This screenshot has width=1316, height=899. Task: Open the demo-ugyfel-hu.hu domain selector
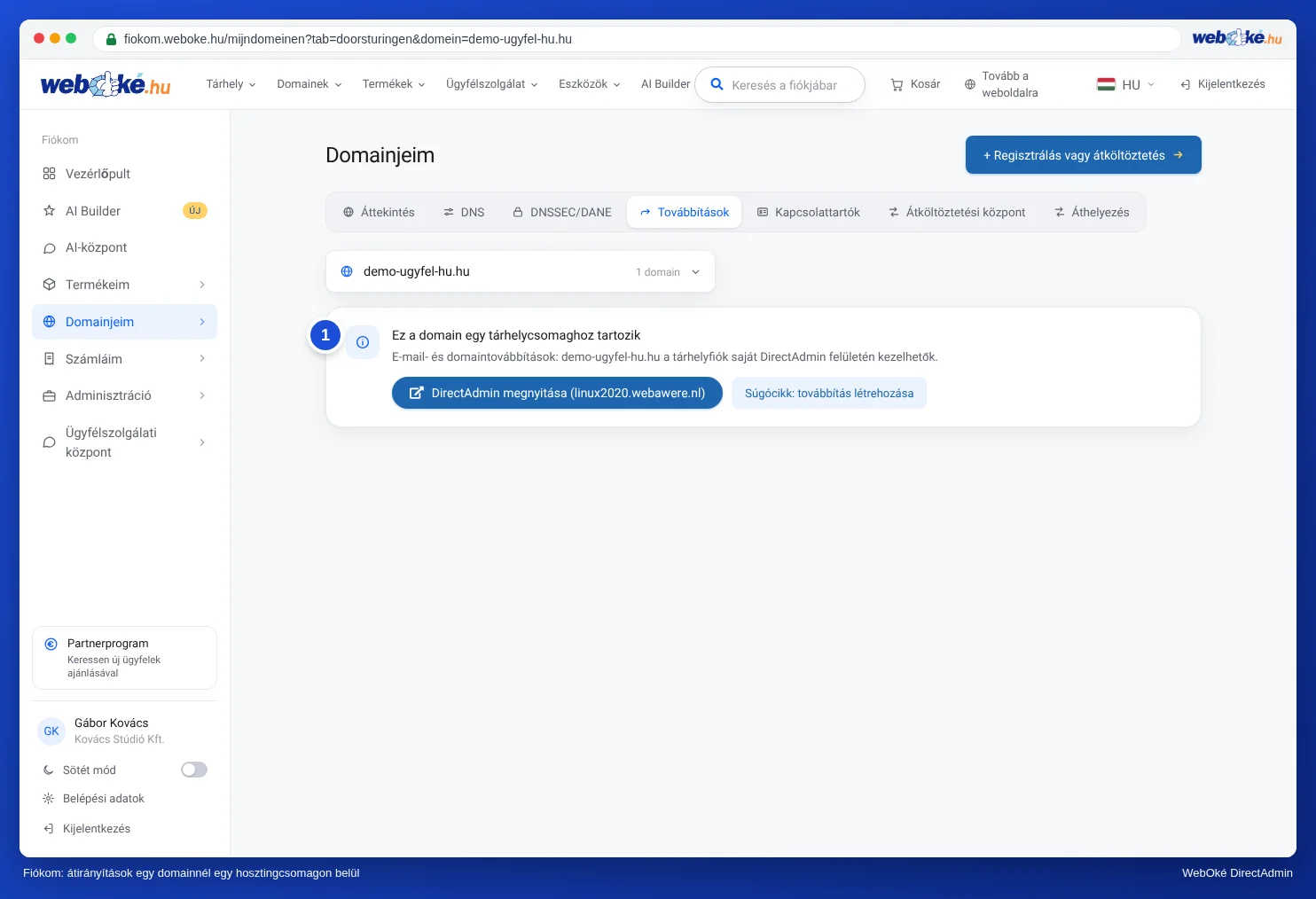[x=521, y=271]
